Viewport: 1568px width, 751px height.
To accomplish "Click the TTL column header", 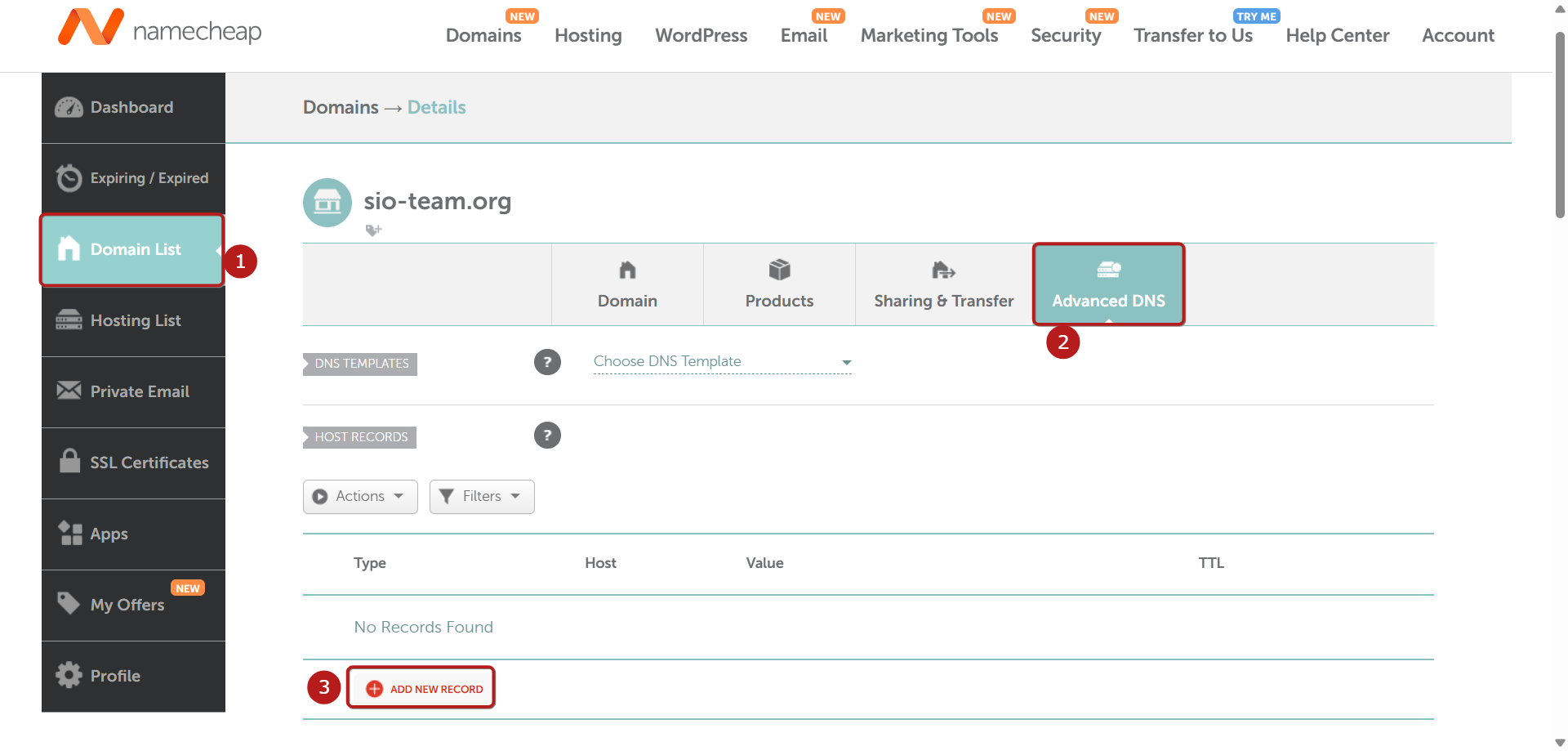I will coord(1211,563).
